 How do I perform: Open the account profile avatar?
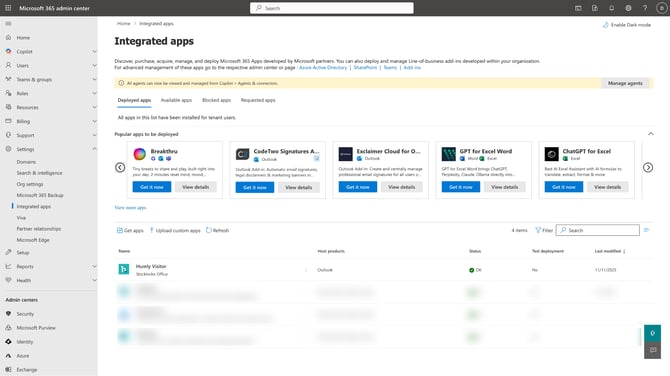pos(661,8)
